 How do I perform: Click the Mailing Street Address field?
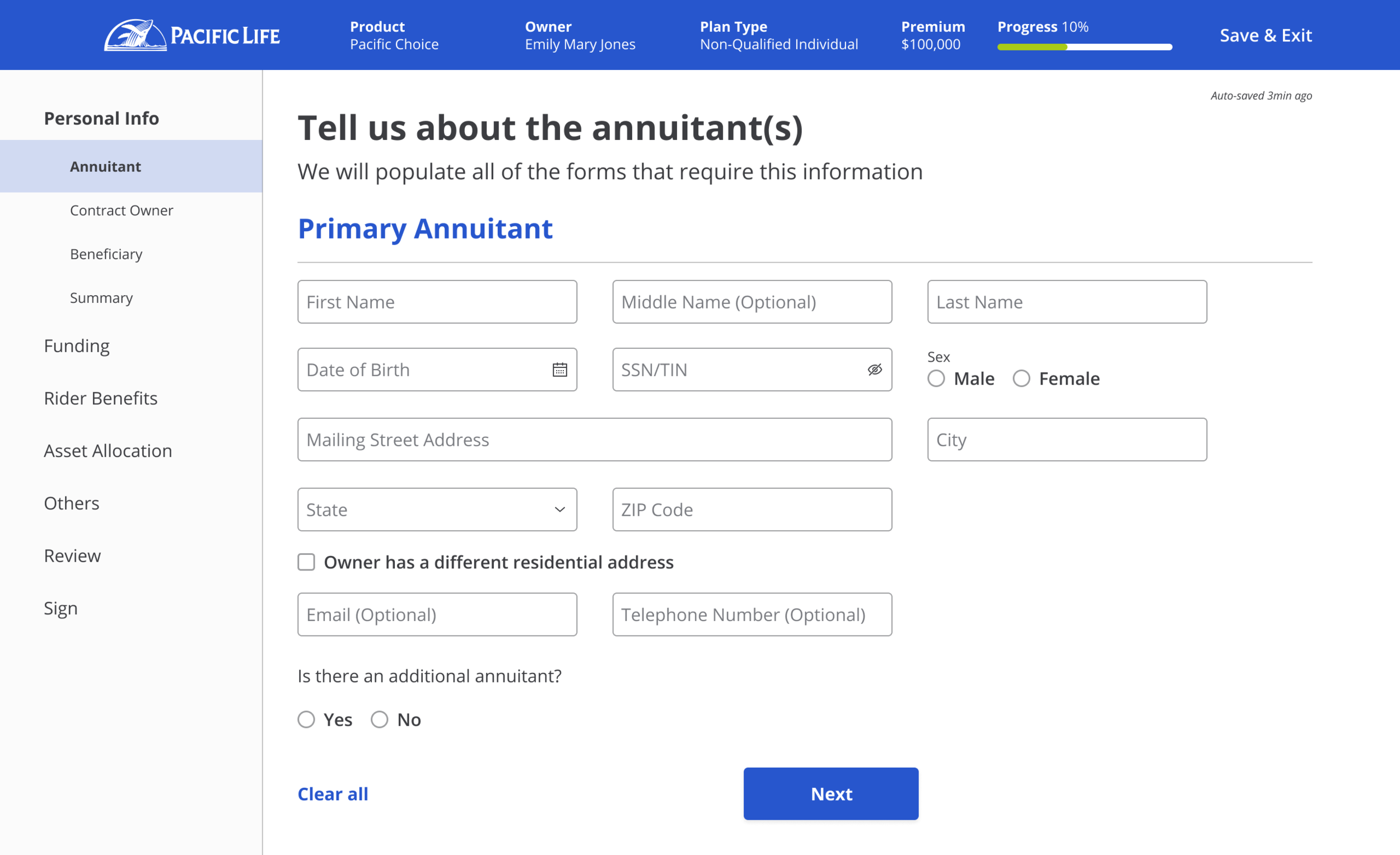point(594,440)
